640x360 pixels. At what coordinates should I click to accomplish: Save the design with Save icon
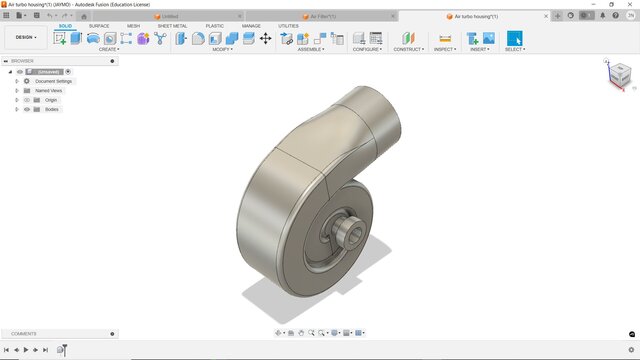click(36, 16)
